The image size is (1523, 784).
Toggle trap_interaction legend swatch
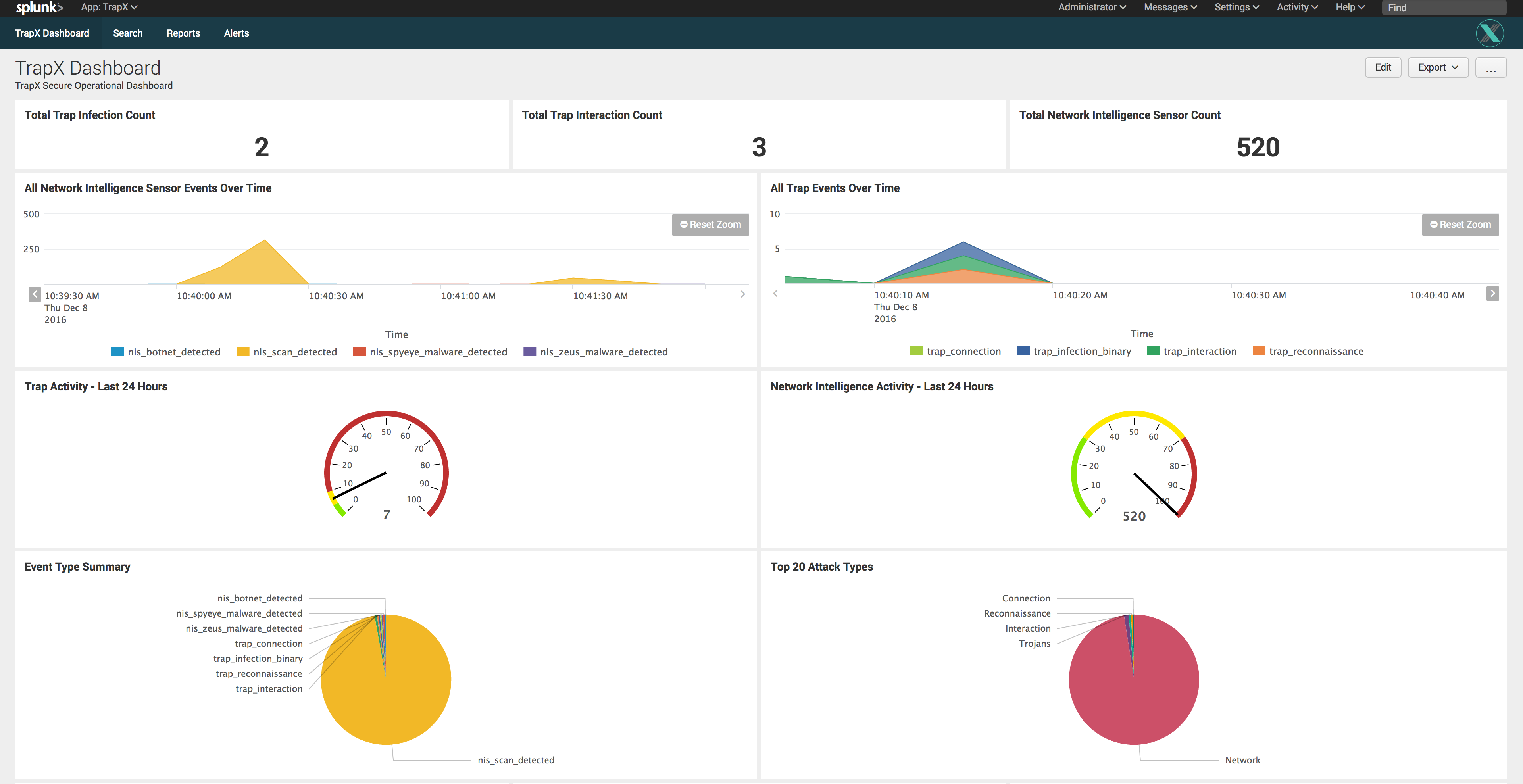point(1153,351)
